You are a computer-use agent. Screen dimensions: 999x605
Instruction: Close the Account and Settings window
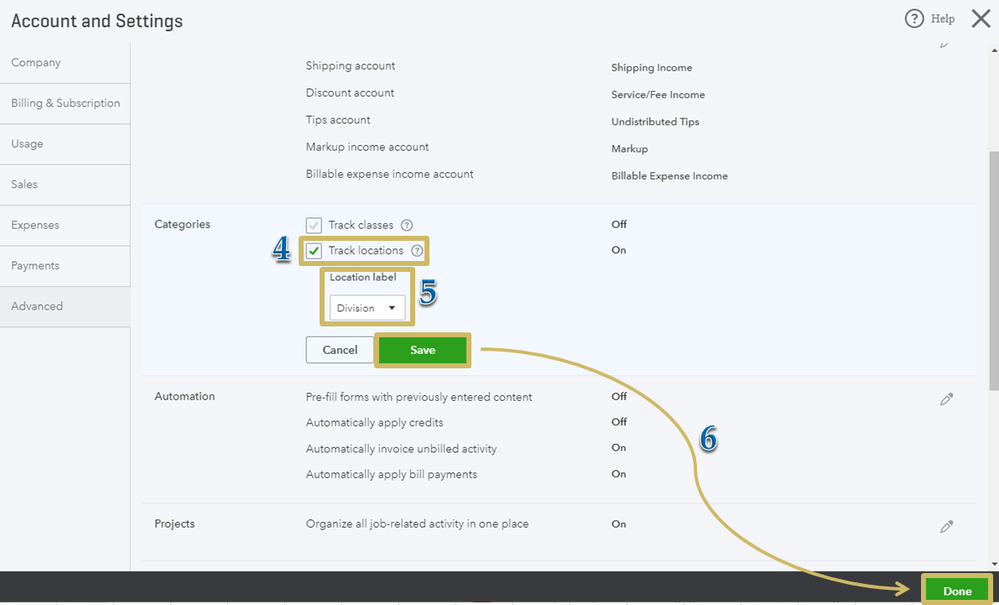[x=980, y=19]
